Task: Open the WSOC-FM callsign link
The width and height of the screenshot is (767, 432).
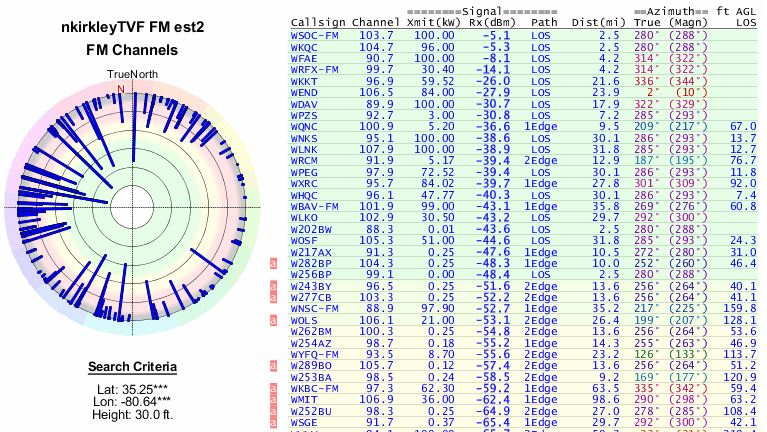Action: point(313,35)
